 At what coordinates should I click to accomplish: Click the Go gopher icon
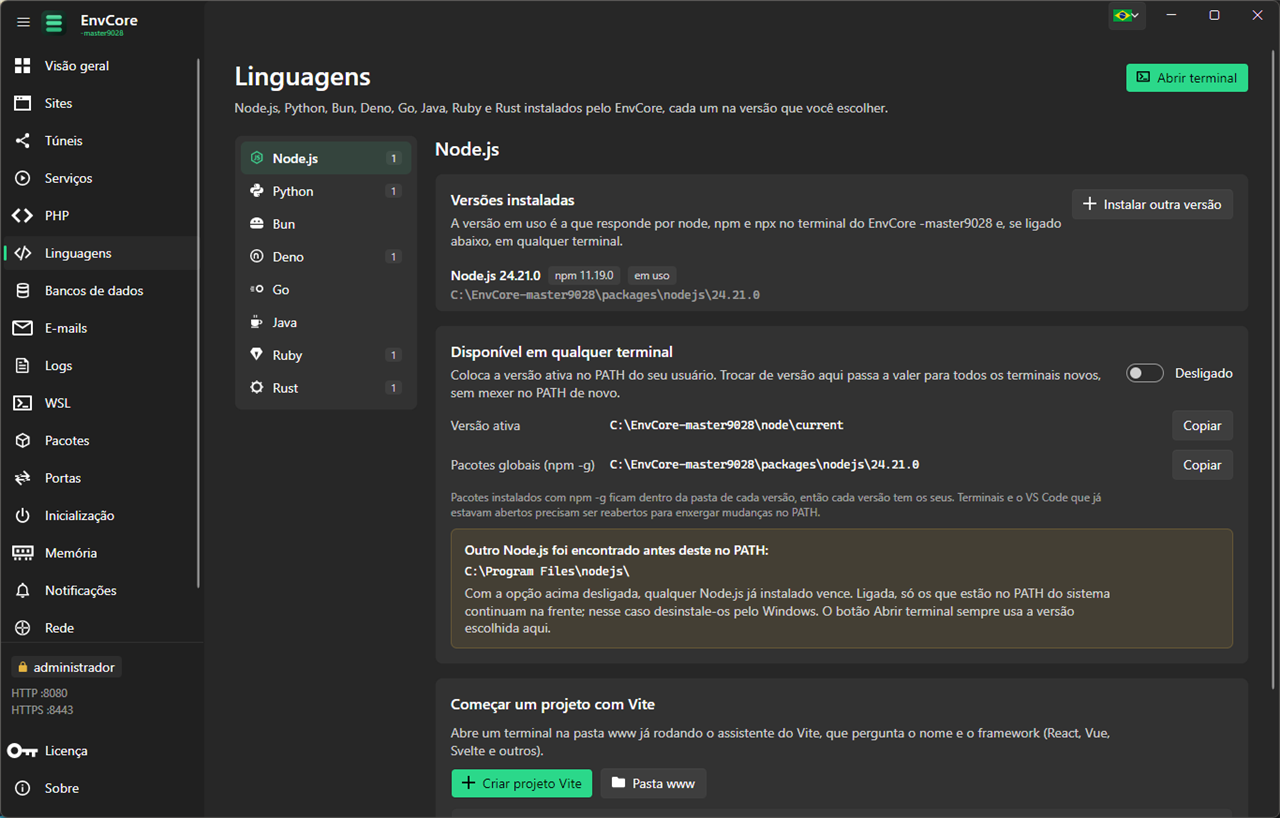click(257, 289)
